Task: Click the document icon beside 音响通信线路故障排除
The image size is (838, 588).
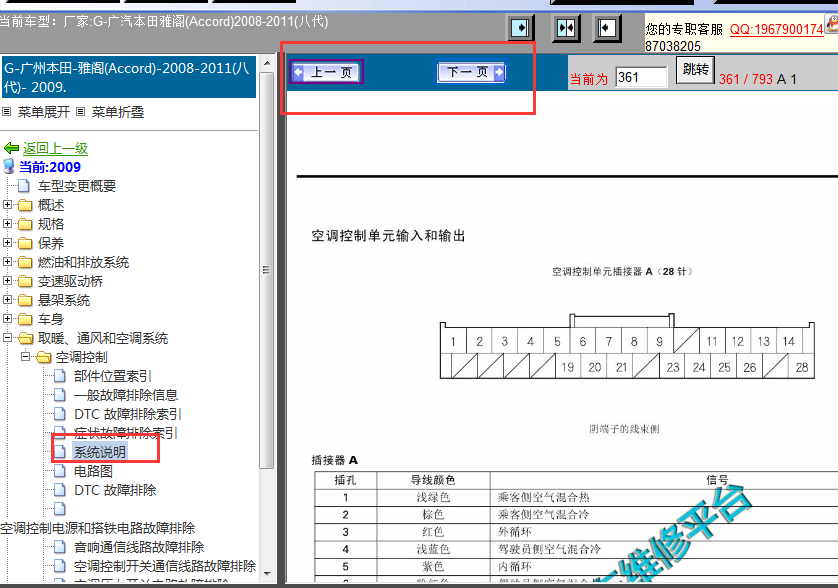Action: 60,547
